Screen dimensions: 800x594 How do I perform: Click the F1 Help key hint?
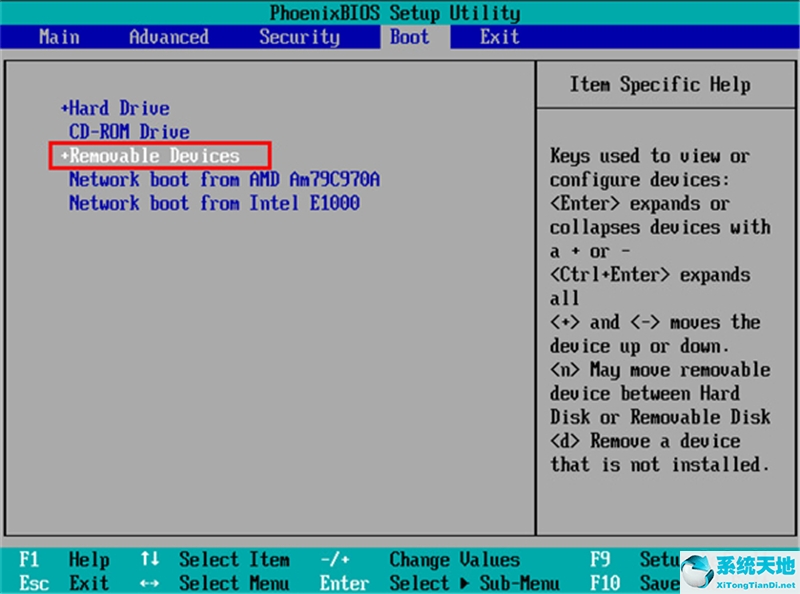click(64, 560)
